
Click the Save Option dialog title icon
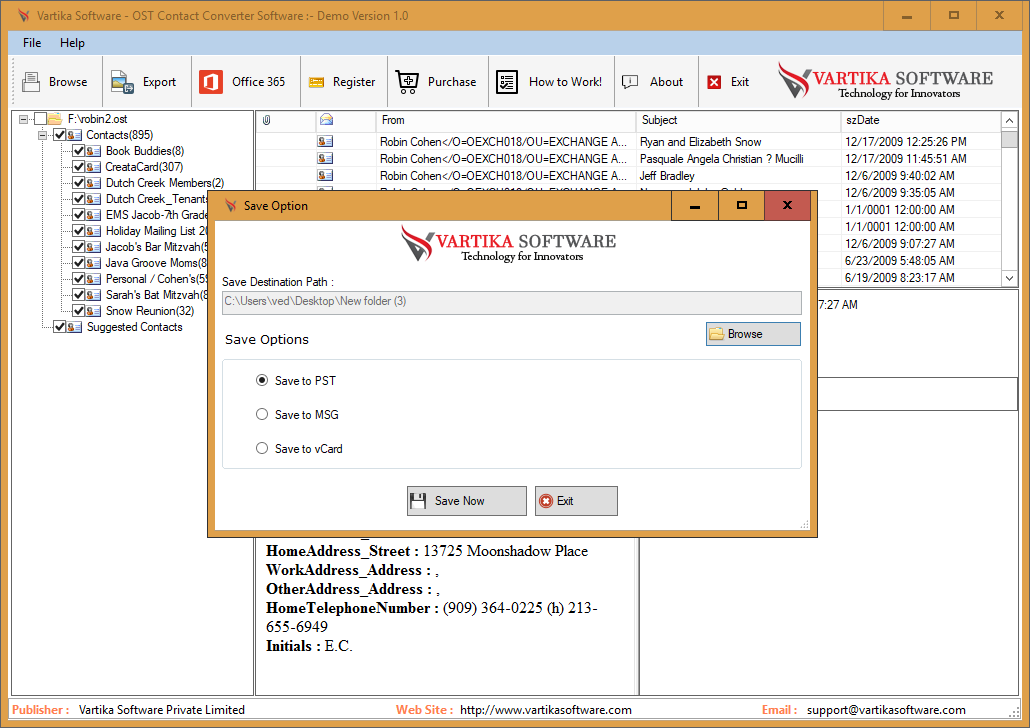click(231, 206)
